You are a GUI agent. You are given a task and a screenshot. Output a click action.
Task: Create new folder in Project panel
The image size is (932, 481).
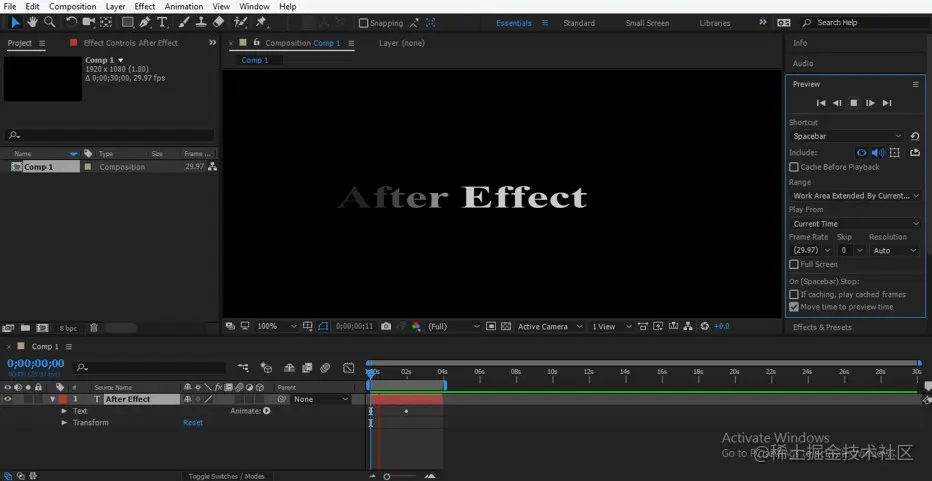click(x=26, y=328)
